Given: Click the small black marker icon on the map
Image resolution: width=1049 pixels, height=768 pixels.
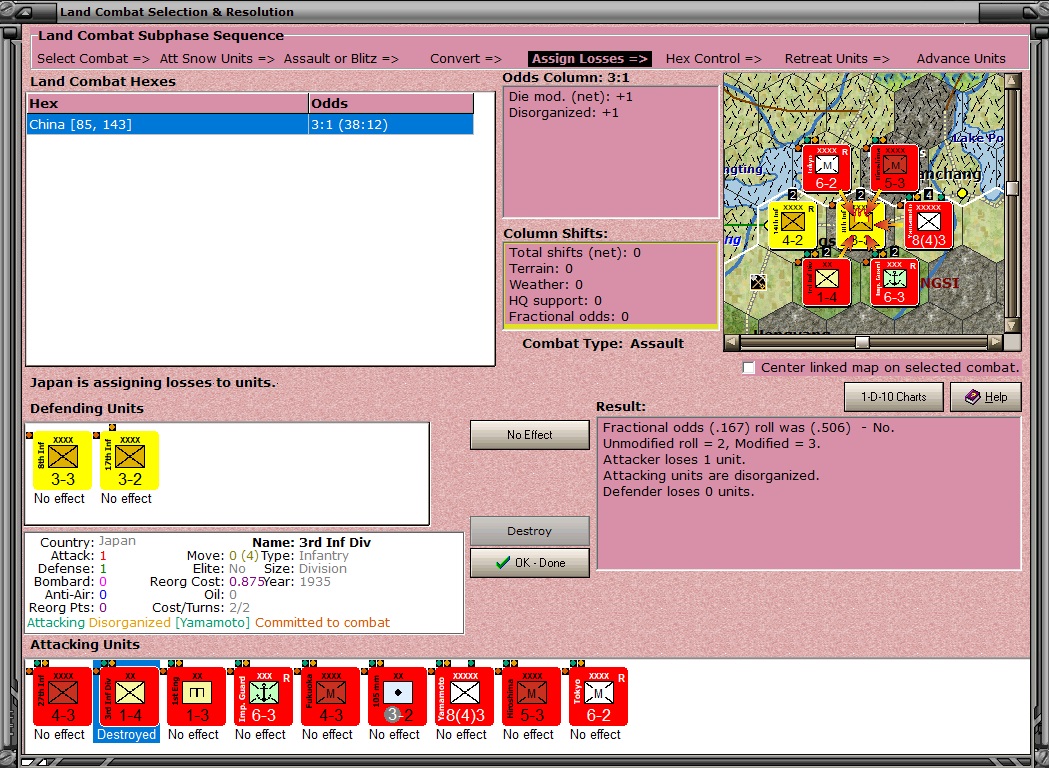Looking at the screenshot, I should click(757, 282).
